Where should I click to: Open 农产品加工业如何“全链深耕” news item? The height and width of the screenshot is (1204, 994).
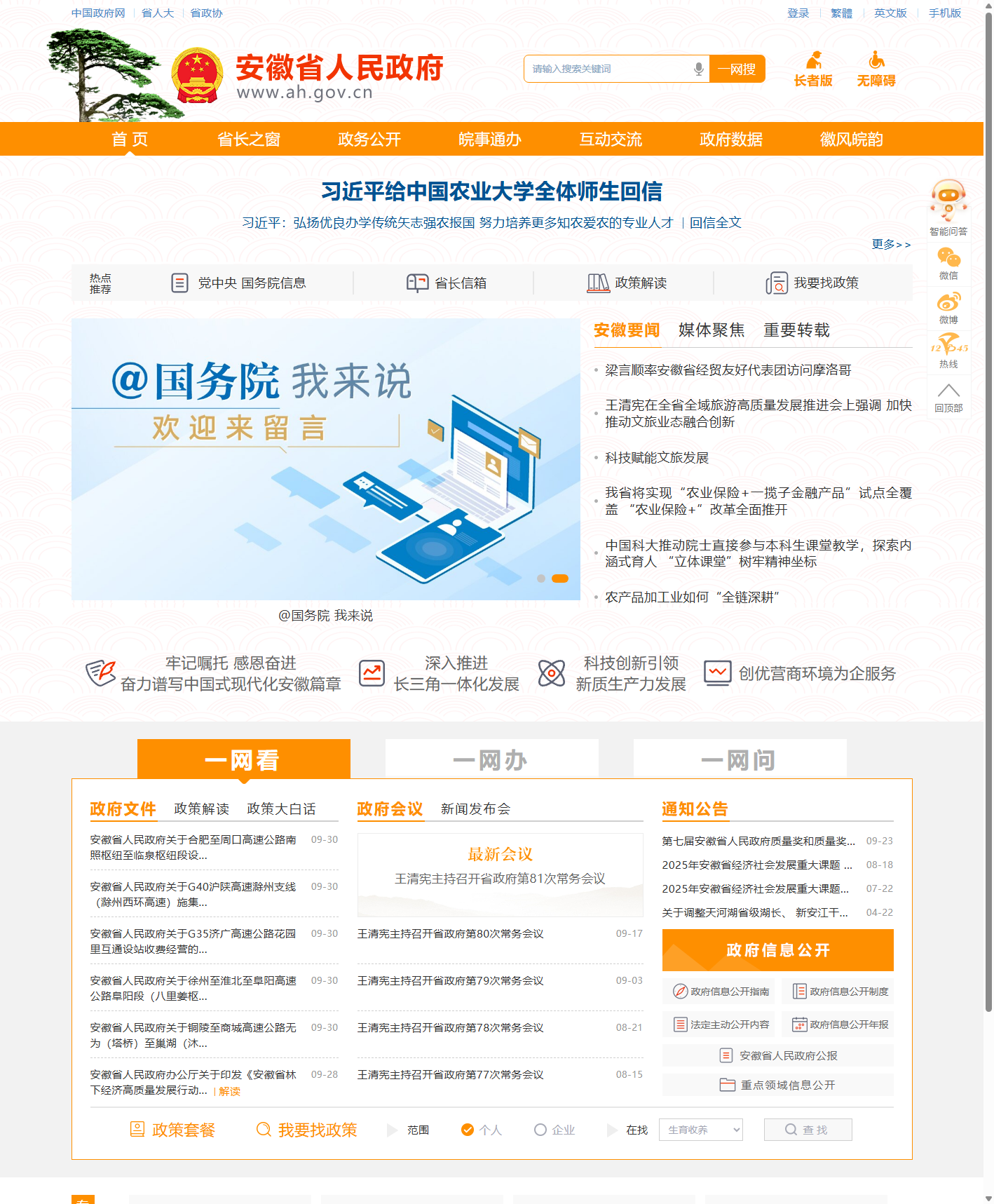coord(693,597)
